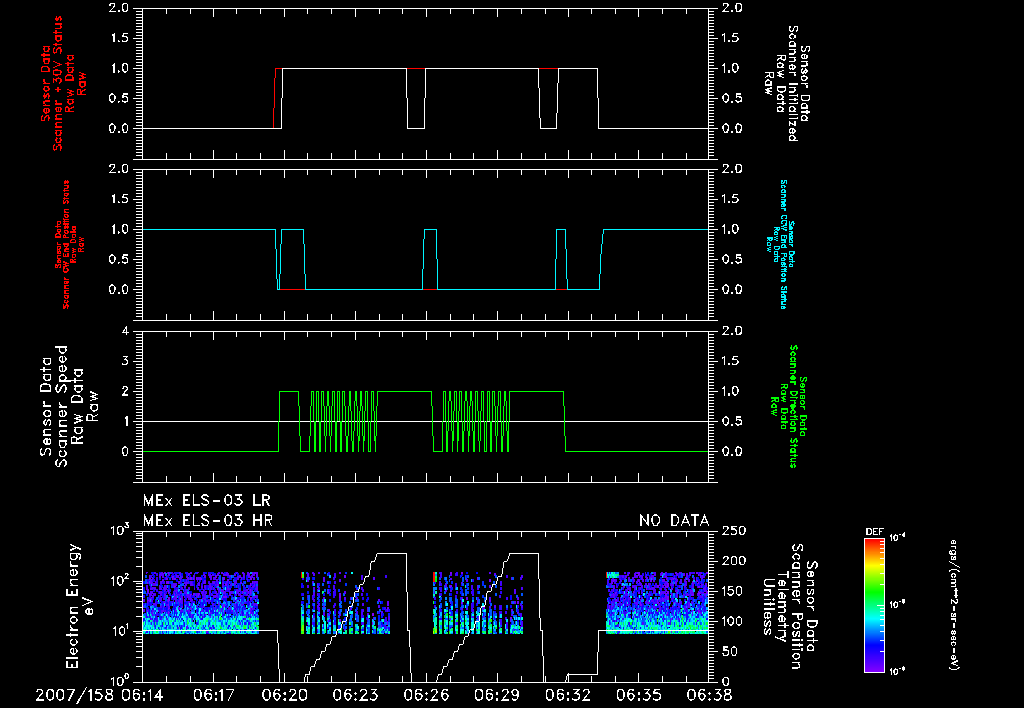Click the 3 tick on Scanner Speed axis
Viewport: 1024px width, 708px height.
point(125,361)
